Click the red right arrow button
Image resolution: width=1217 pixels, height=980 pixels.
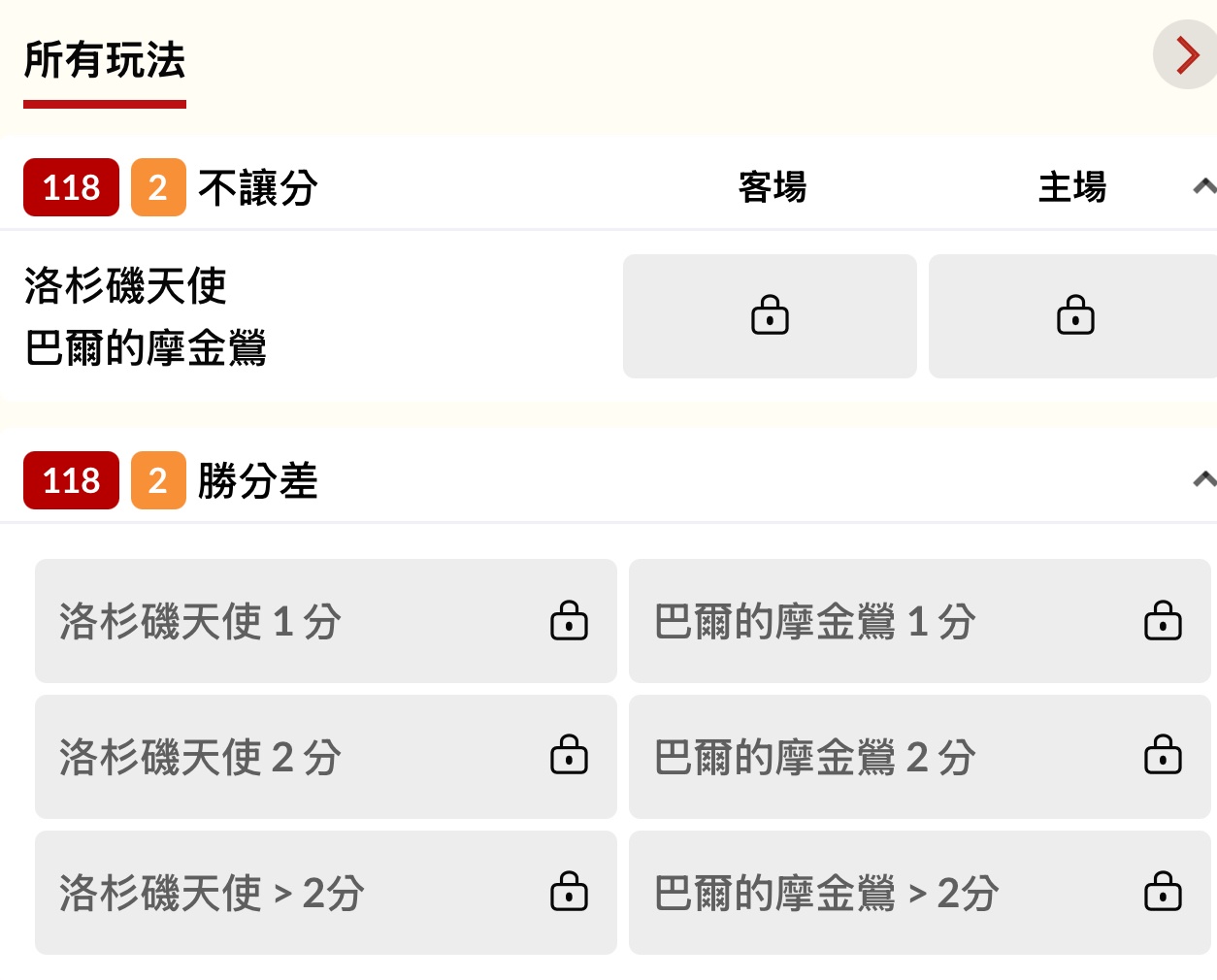[x=1186, y=55]
